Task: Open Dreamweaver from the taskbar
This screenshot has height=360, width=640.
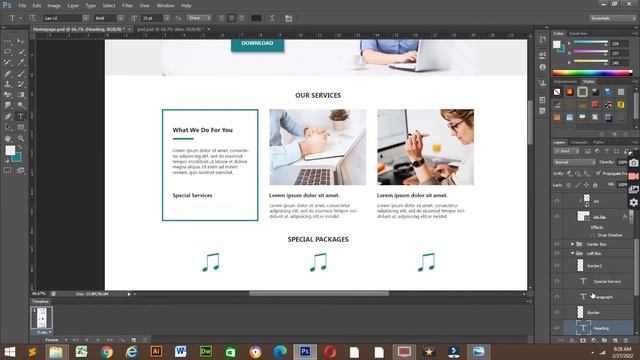Action: (206, 352)
